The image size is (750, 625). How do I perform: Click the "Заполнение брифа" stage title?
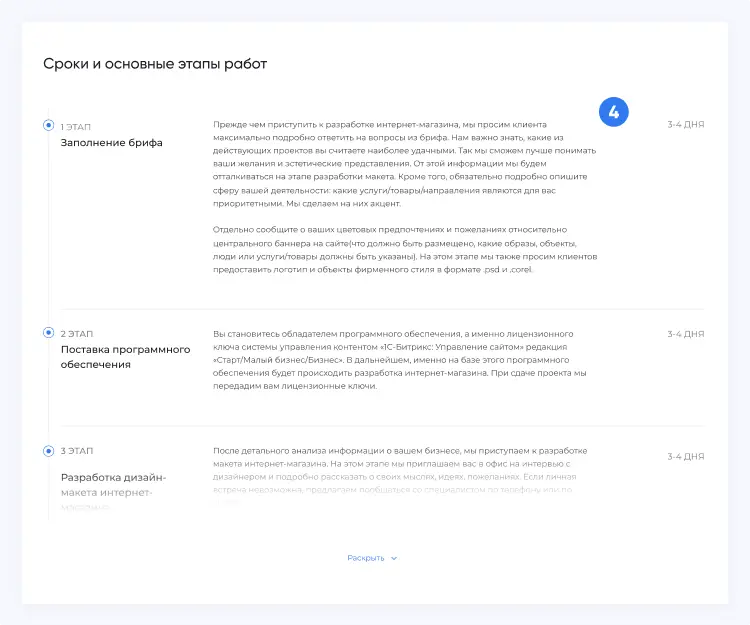coord(111,143)
